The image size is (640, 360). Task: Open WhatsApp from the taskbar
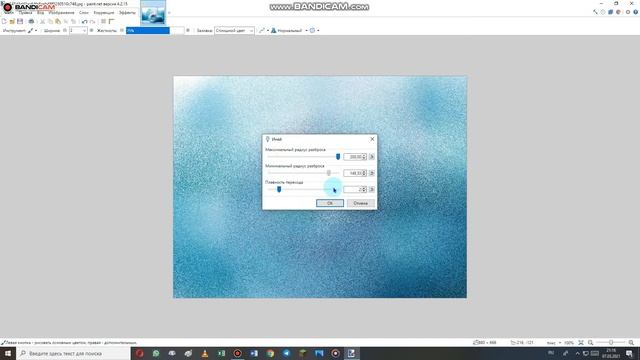(x=156, y=353)
